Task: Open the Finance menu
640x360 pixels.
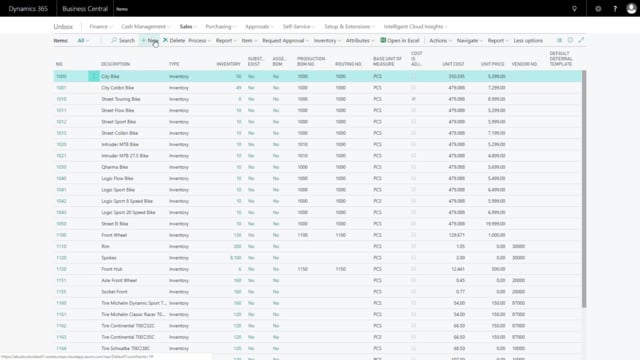Action: click(100, 27)
